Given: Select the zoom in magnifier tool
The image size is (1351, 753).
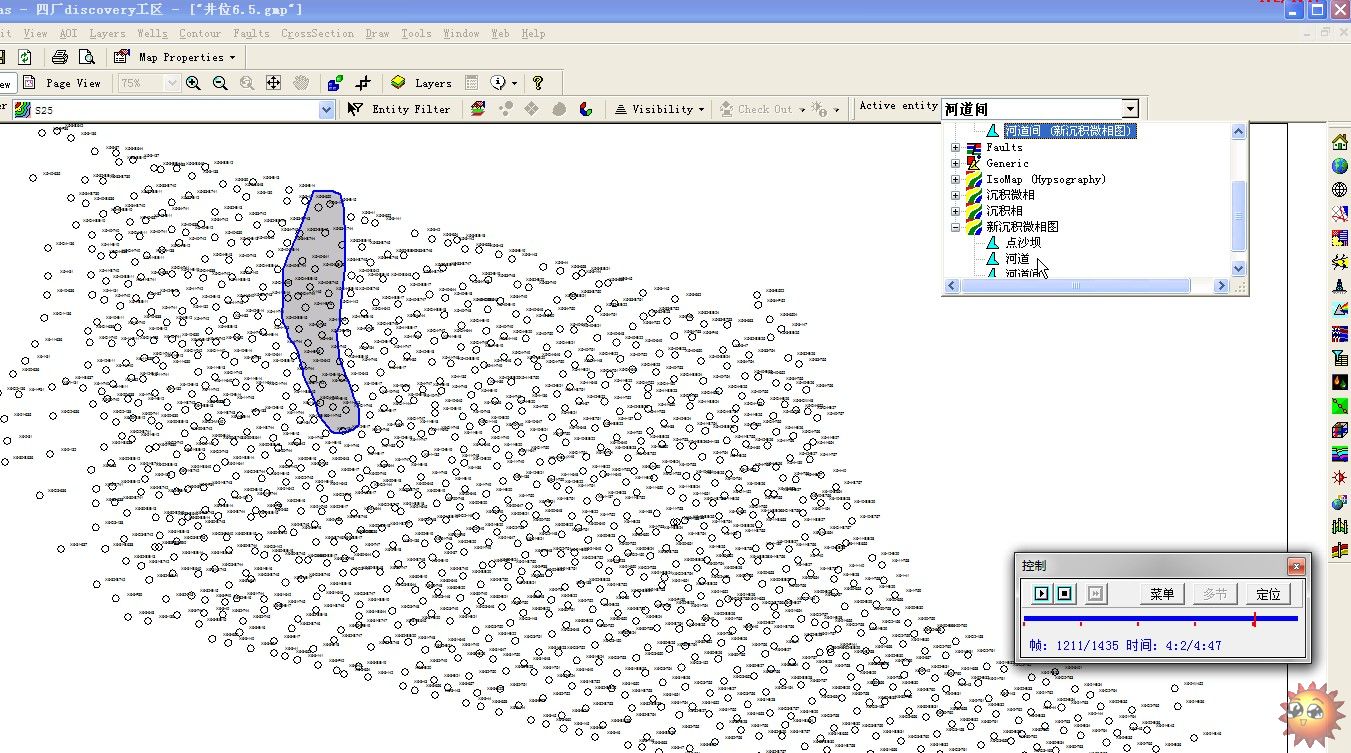Looking at the screenshot, I should tap(193, 83).
